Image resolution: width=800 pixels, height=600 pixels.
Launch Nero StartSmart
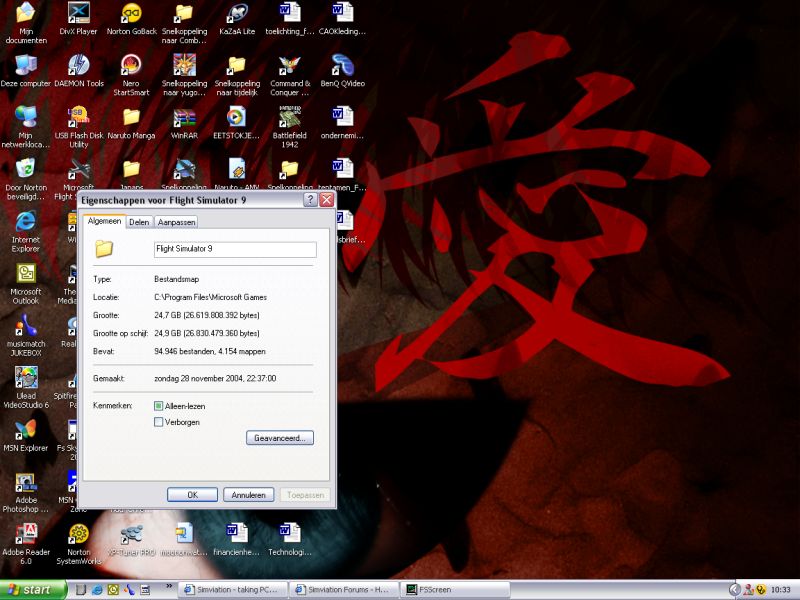[x=131, y=67]
